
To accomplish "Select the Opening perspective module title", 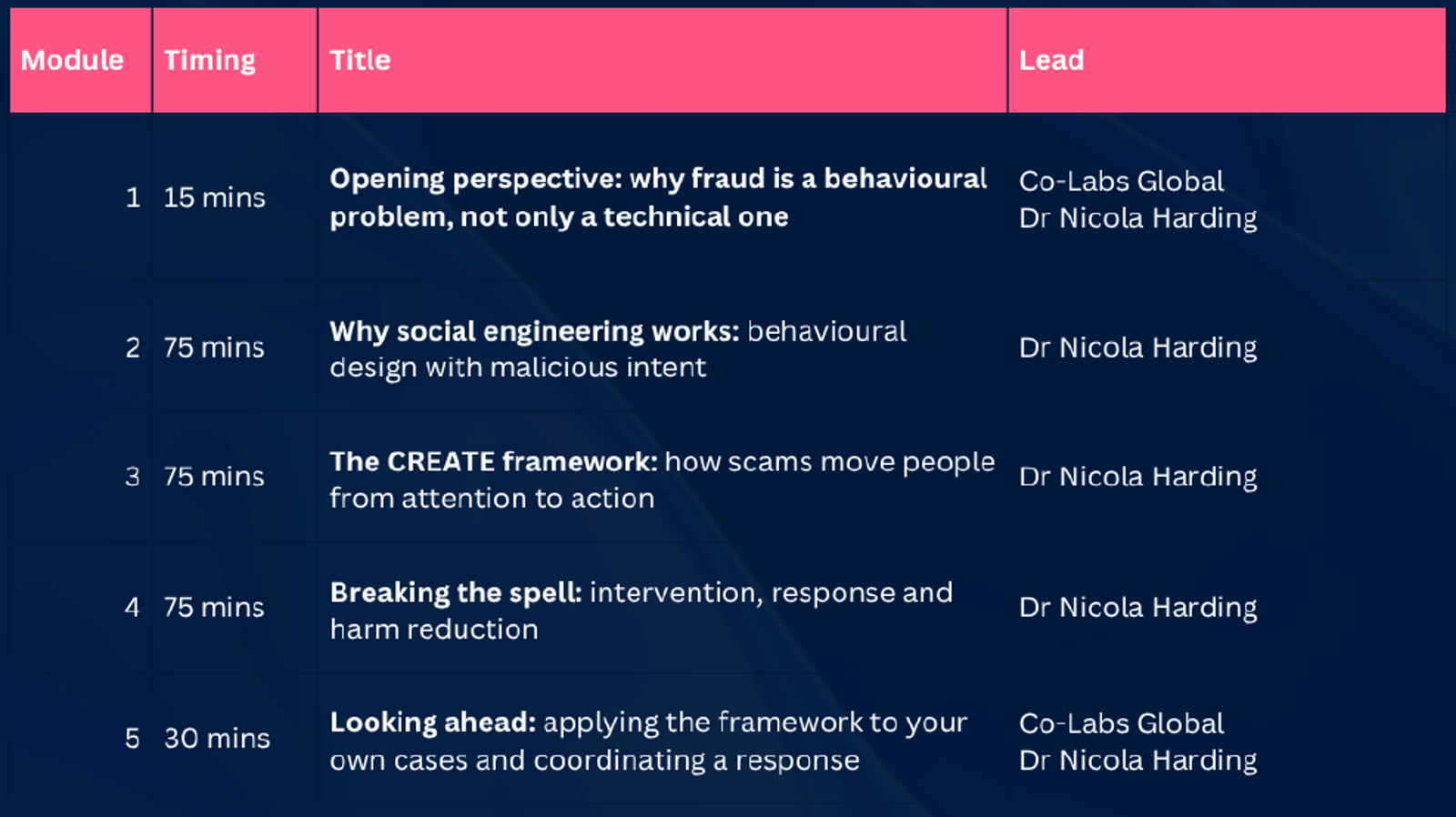I will 658,197.
